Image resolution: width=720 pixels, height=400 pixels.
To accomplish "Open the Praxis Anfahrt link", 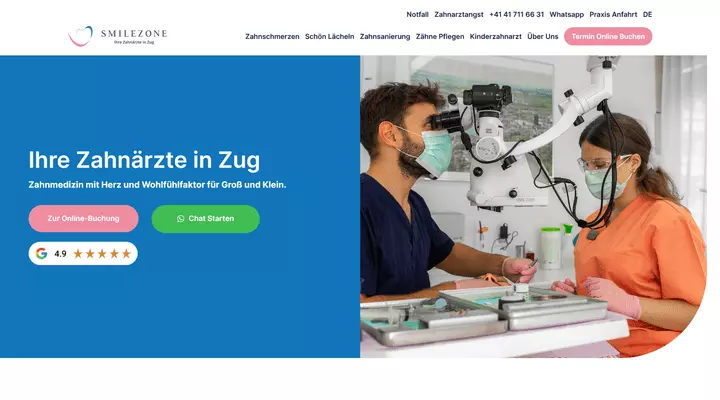I will (613, 15).
